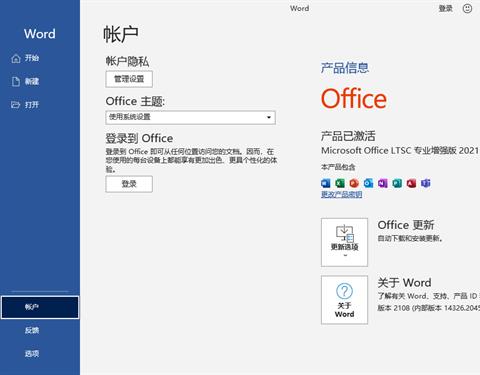Click the open folder icon beside 打开
The image size is (480, 375).
tap(16, 105)
